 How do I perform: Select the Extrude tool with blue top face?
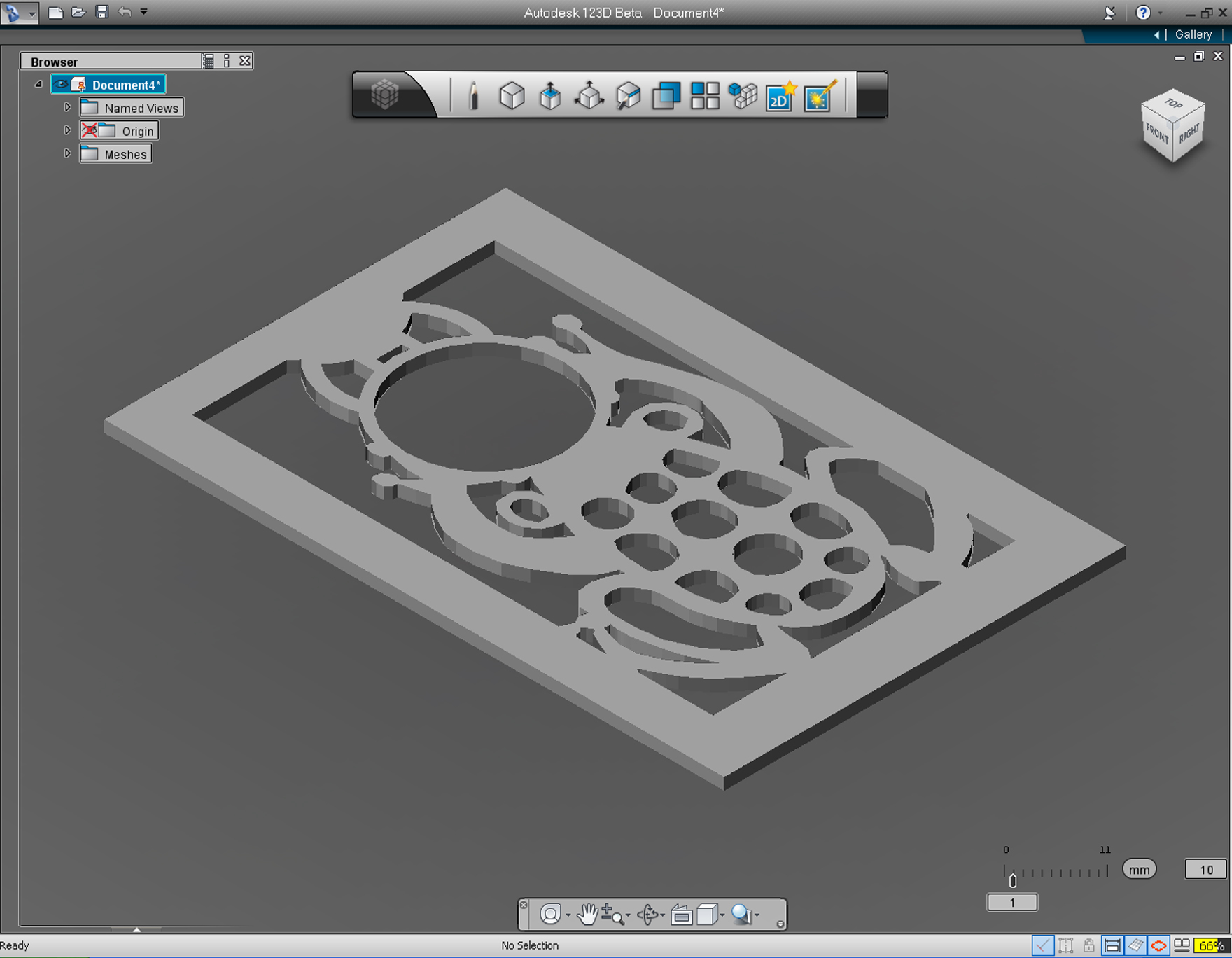tap(551, 95)
